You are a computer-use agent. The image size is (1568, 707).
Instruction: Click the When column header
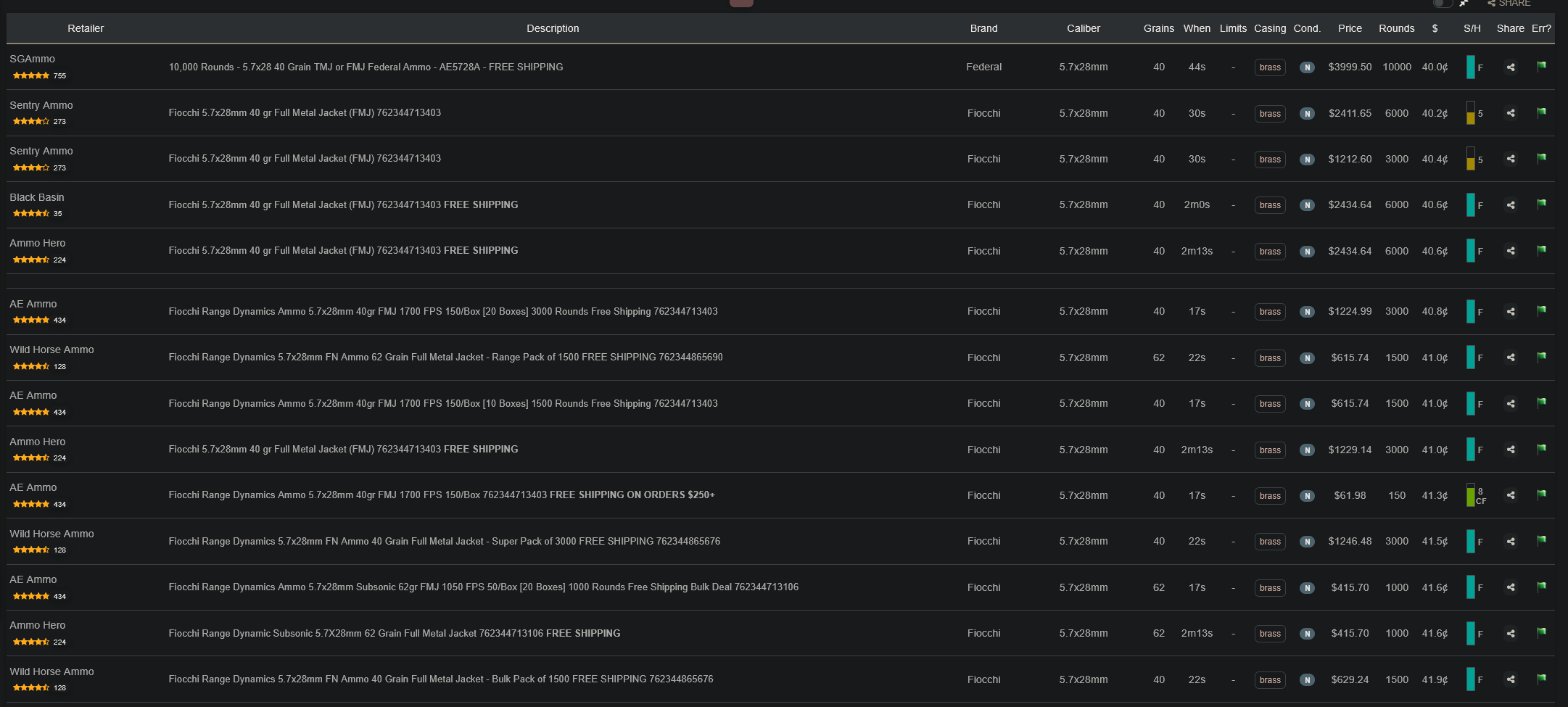click(1197, 28)
